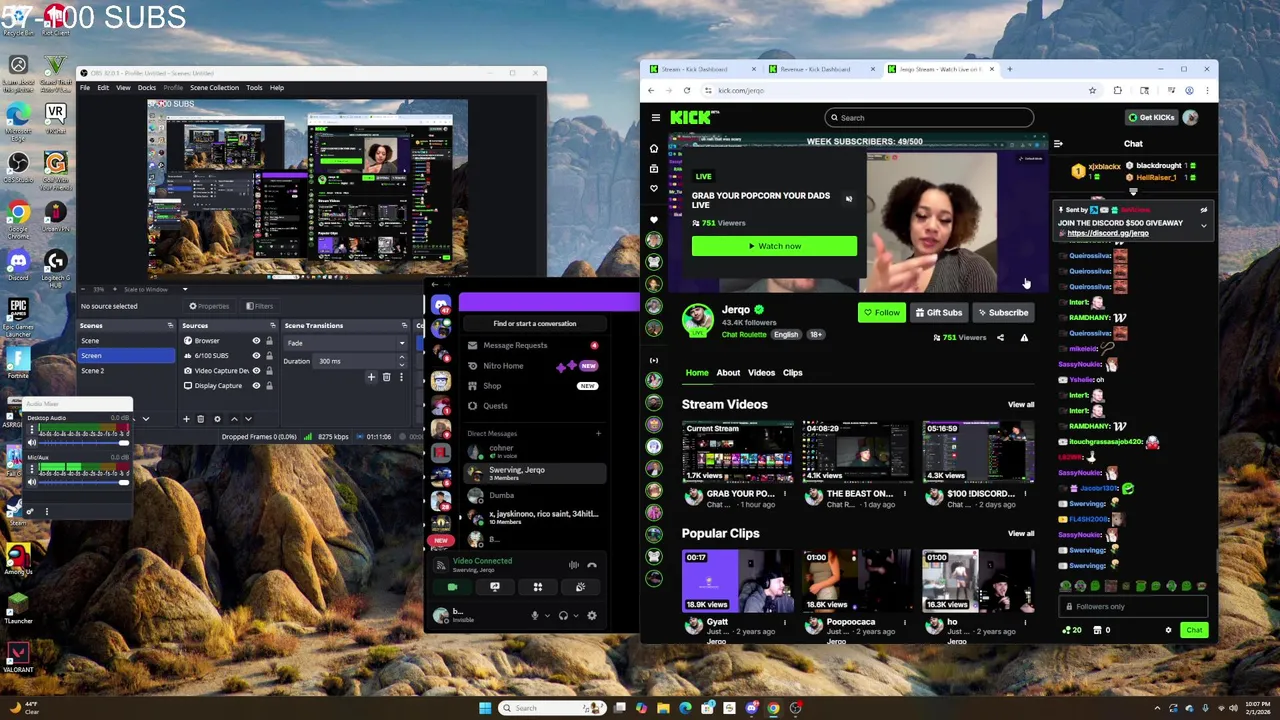1280x720 pixels.
Task: Collapse the Kick chat panel
Action: (1058, 144)
